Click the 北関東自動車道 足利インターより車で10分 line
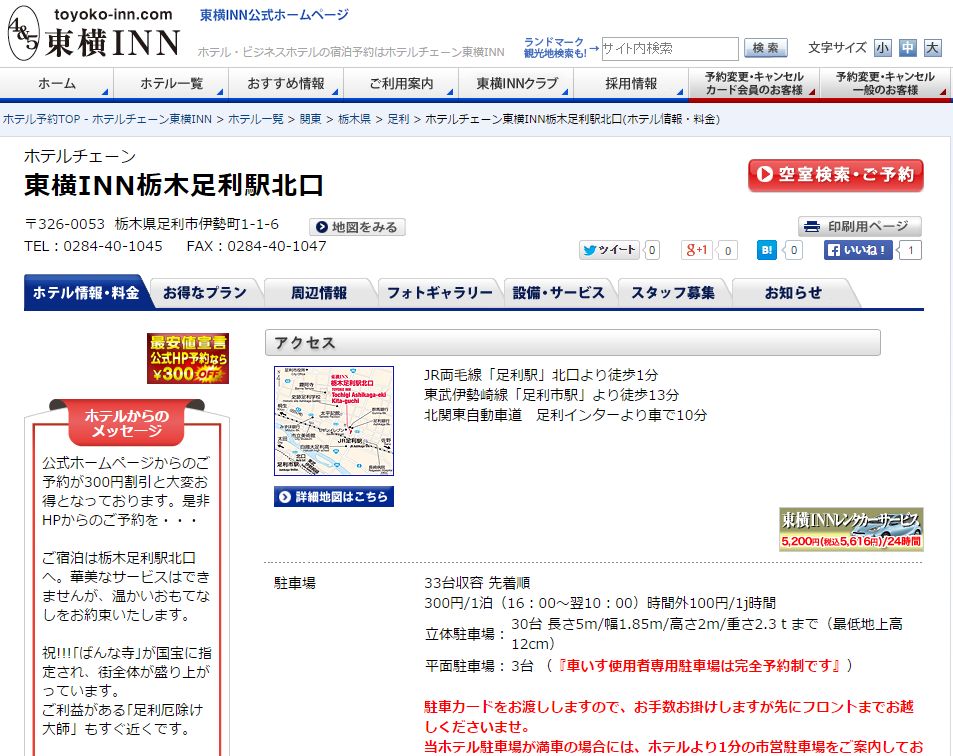The width and height of the screenshot is (953, 756). click(x=565, y=415)
